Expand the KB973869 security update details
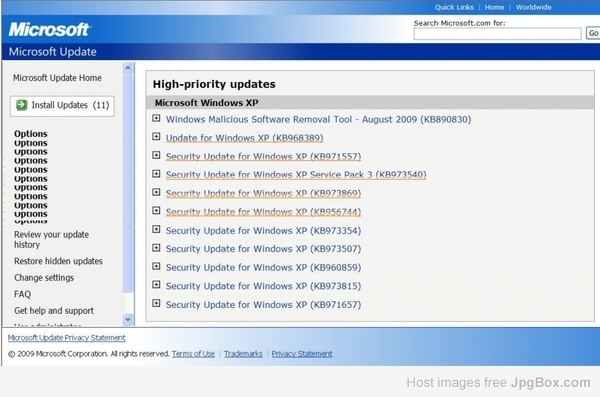 coord(156,192)
